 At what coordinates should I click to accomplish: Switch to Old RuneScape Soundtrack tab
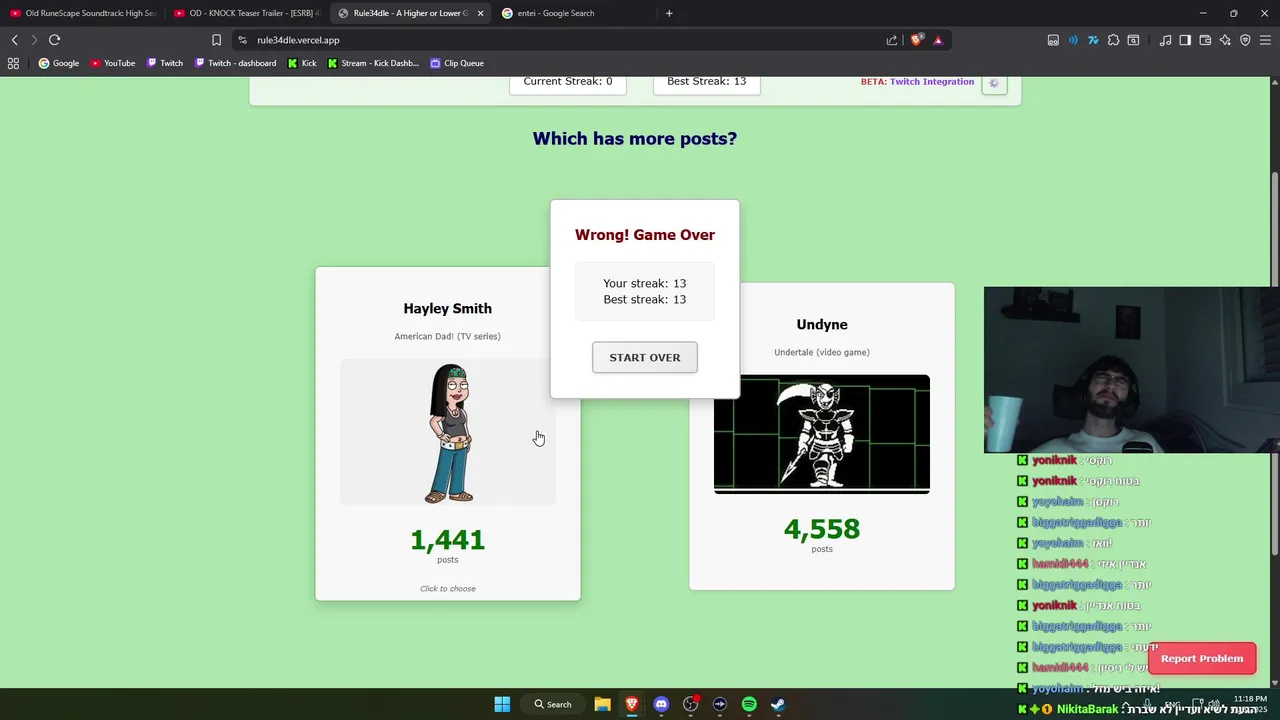click(x=82, y=13)
